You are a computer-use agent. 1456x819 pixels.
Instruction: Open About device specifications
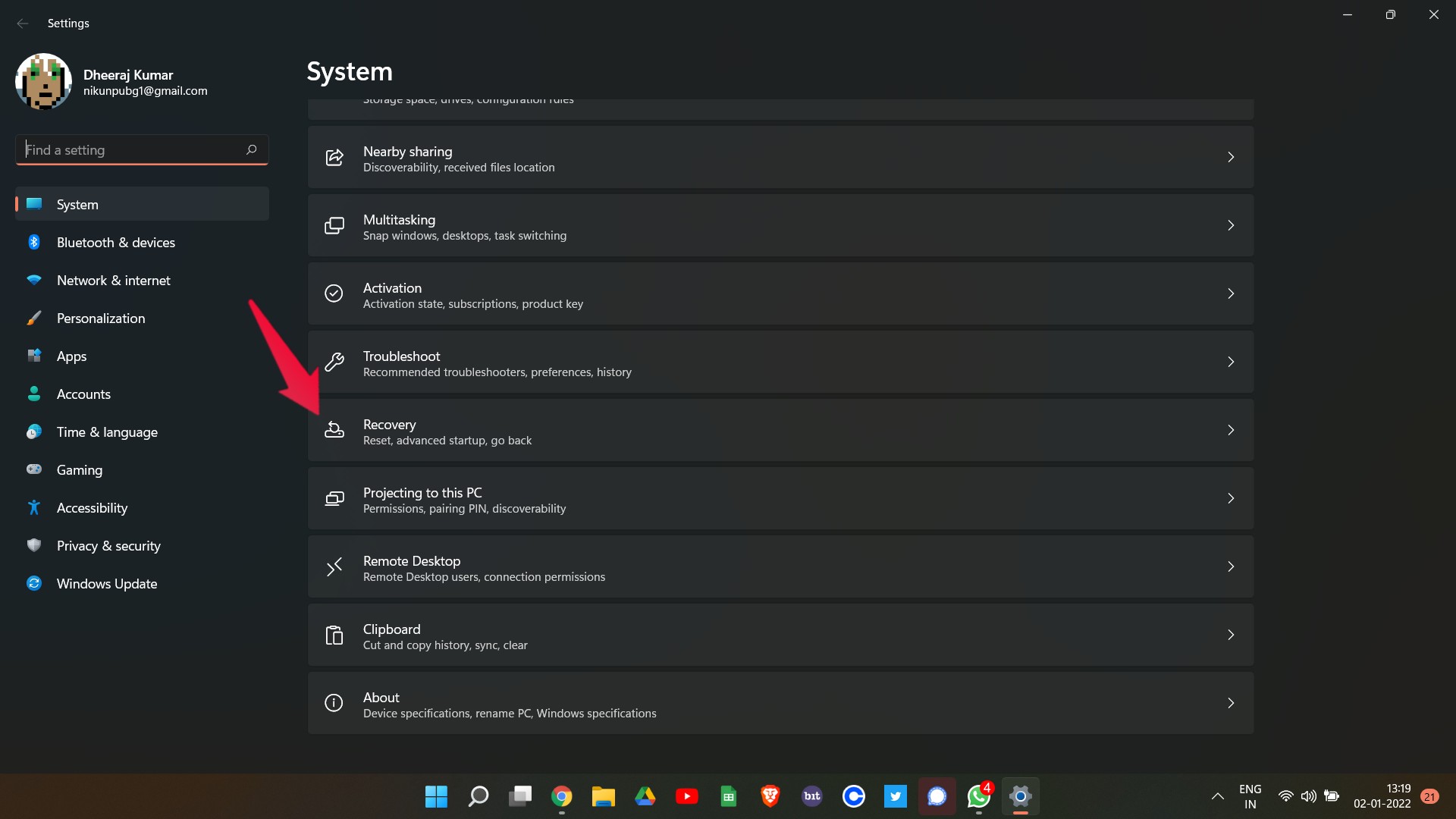click(x=780, y=702)
